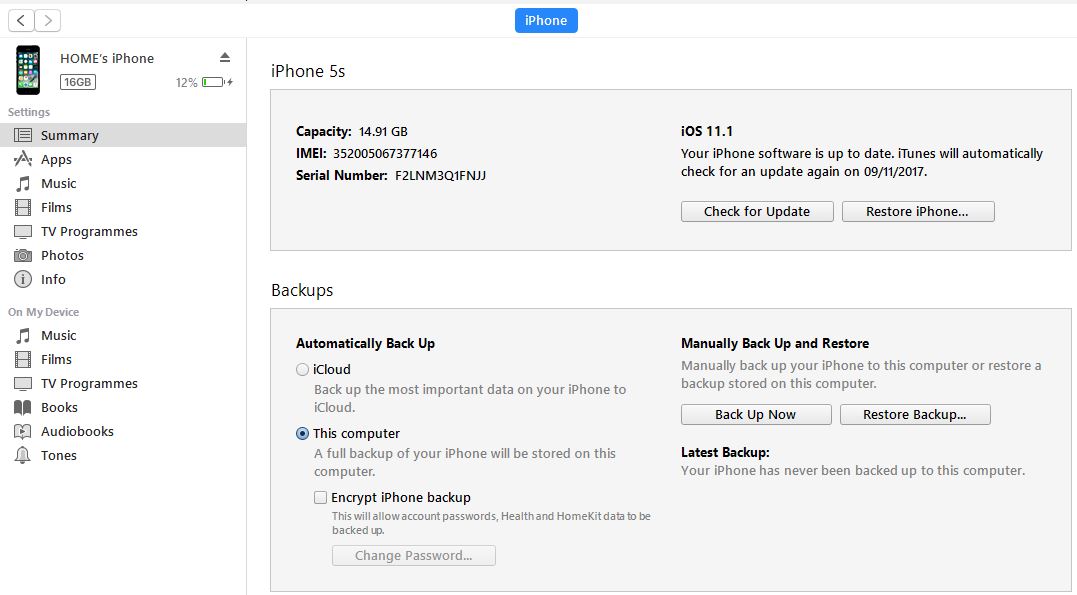
Task: Eject HOME's iPhone
Action: point(225,57)
